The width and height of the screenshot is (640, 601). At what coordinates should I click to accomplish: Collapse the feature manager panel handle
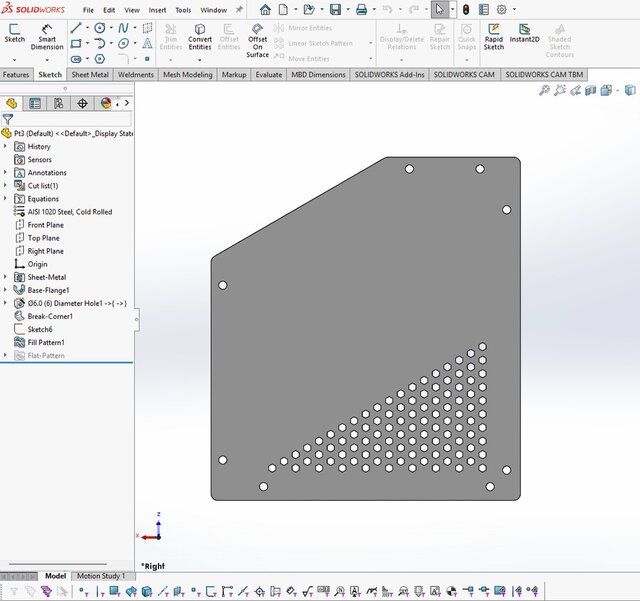[136, 320]
